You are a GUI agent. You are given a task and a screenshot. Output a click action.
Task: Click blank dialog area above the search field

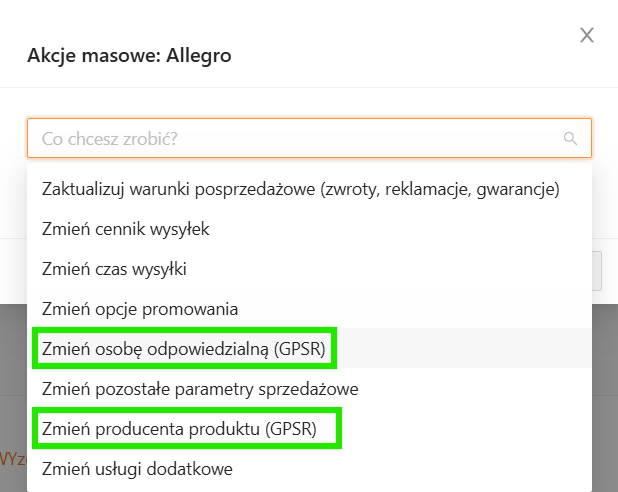click(300, 103)
